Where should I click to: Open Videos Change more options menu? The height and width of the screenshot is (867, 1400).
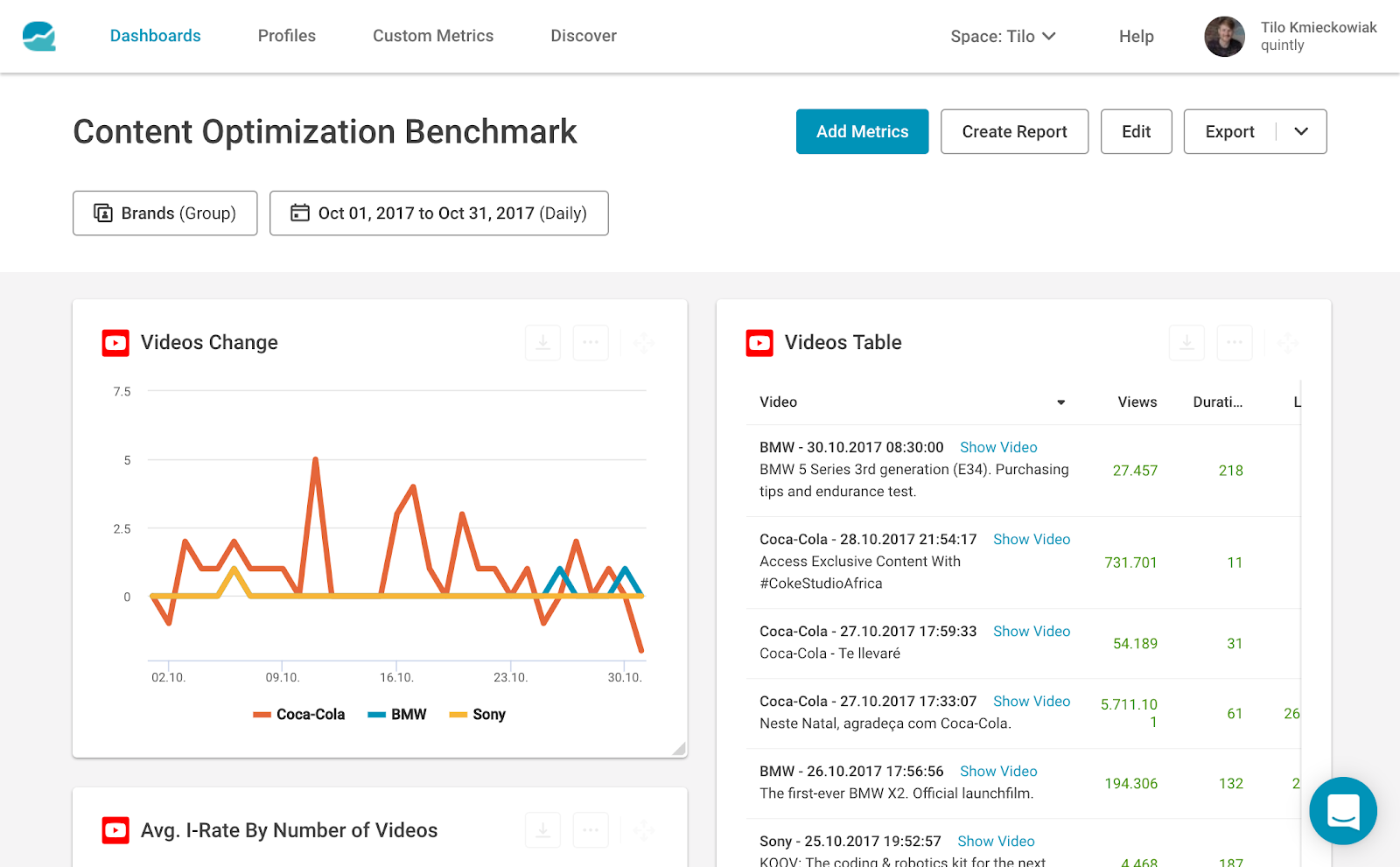click(591, 343)
